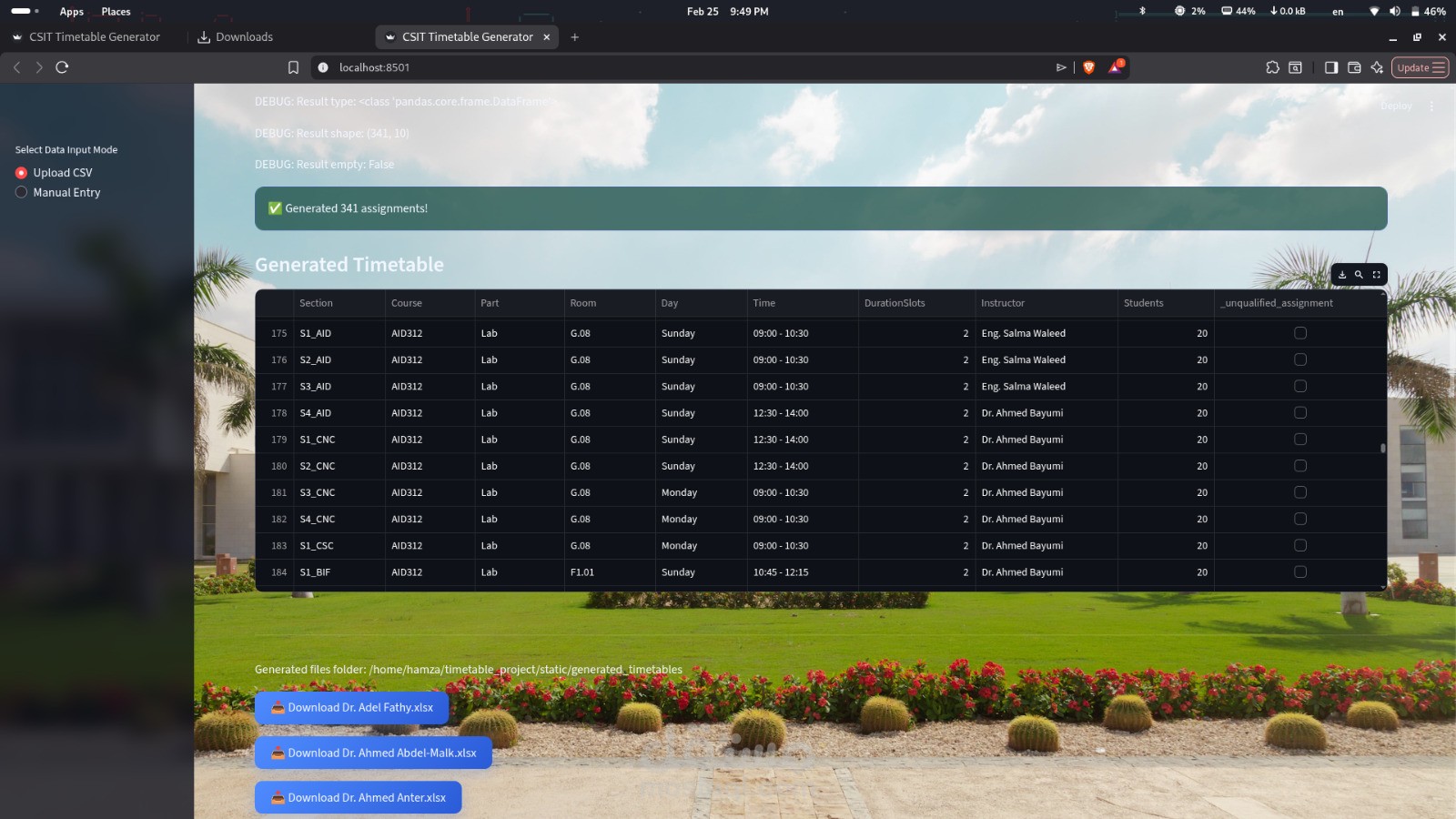Image resolution: width=1456 pixels, height=819 pixels.
Task: Download Dr. Adel Fathy.xlsx
Action: [351, 707]
